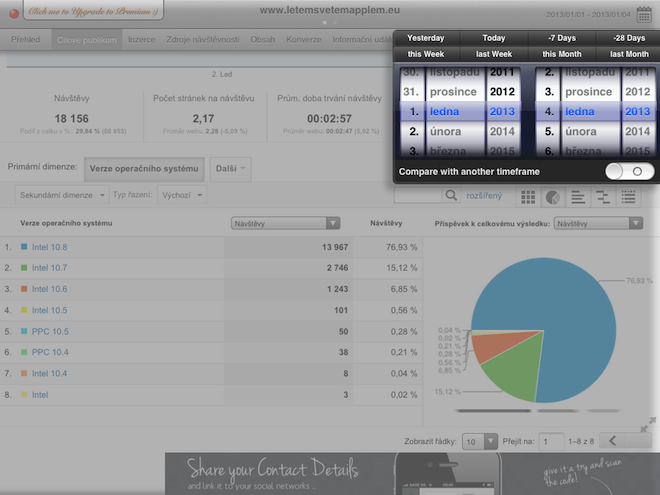Select -28 Days quick range
This screenshot has width=660, height=495.
point(629,38)
